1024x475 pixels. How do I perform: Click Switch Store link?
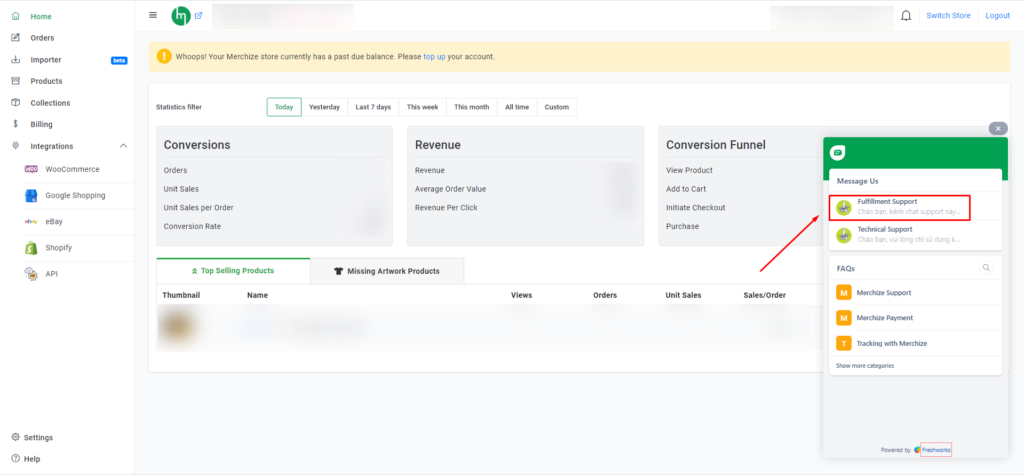(x=948, y=16)
